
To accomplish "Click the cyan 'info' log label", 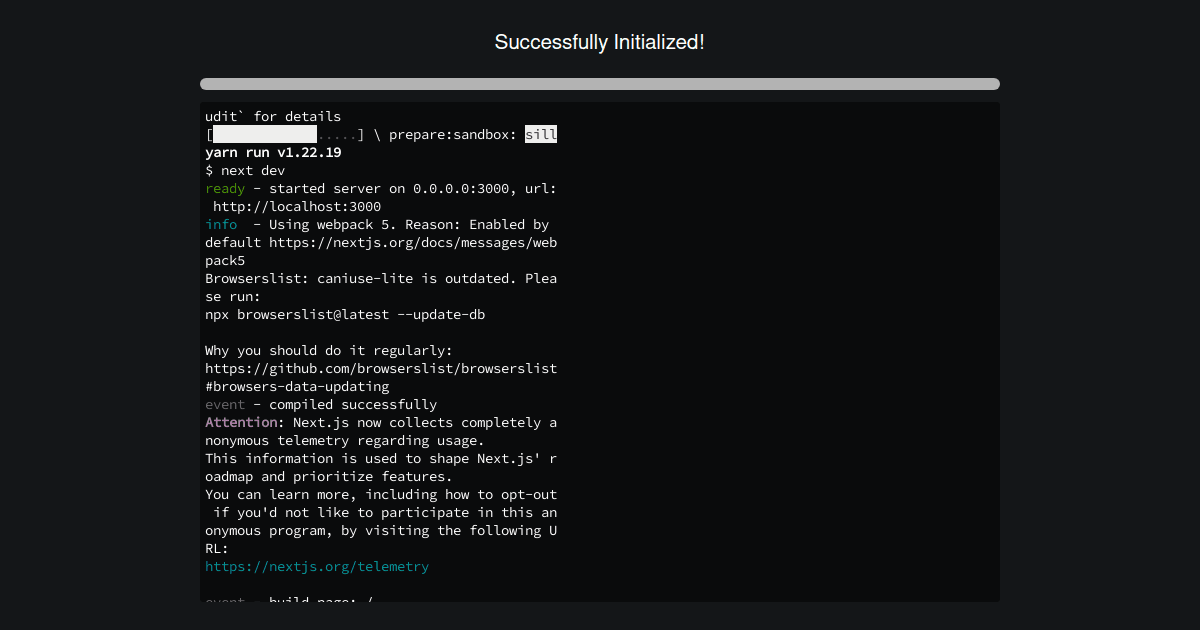I will pyautogui.click(x=221, y=224).
